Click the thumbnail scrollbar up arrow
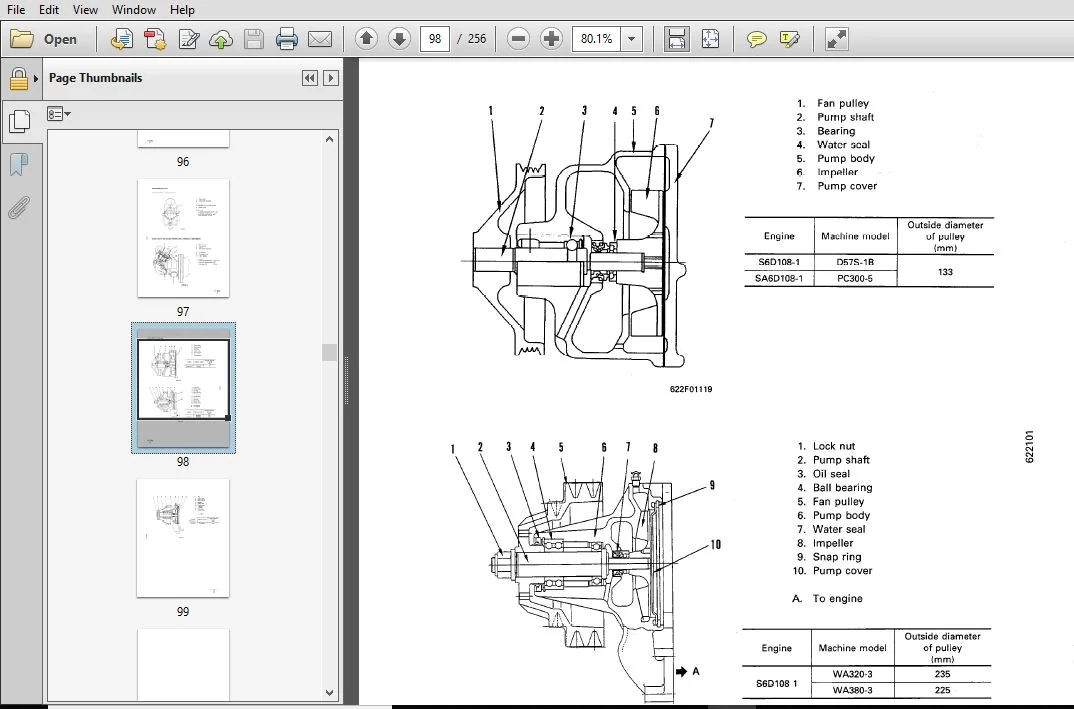This screenshot has width=1074, height=709. (329, 139)
